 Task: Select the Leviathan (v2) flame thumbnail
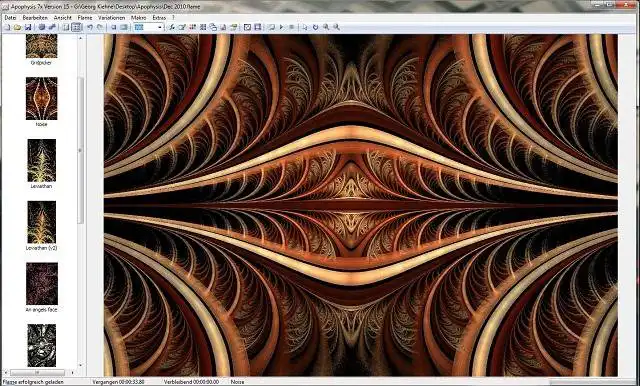point(42,222)
